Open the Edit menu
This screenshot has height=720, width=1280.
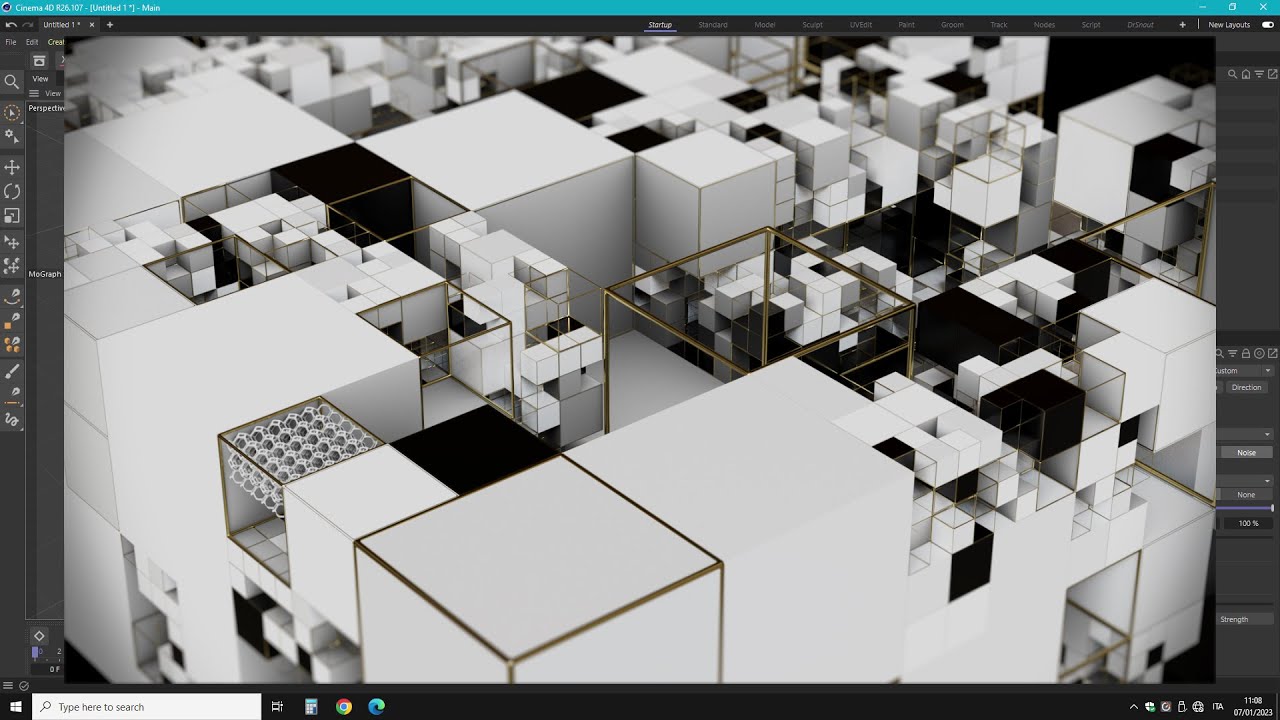pos(32,42)
